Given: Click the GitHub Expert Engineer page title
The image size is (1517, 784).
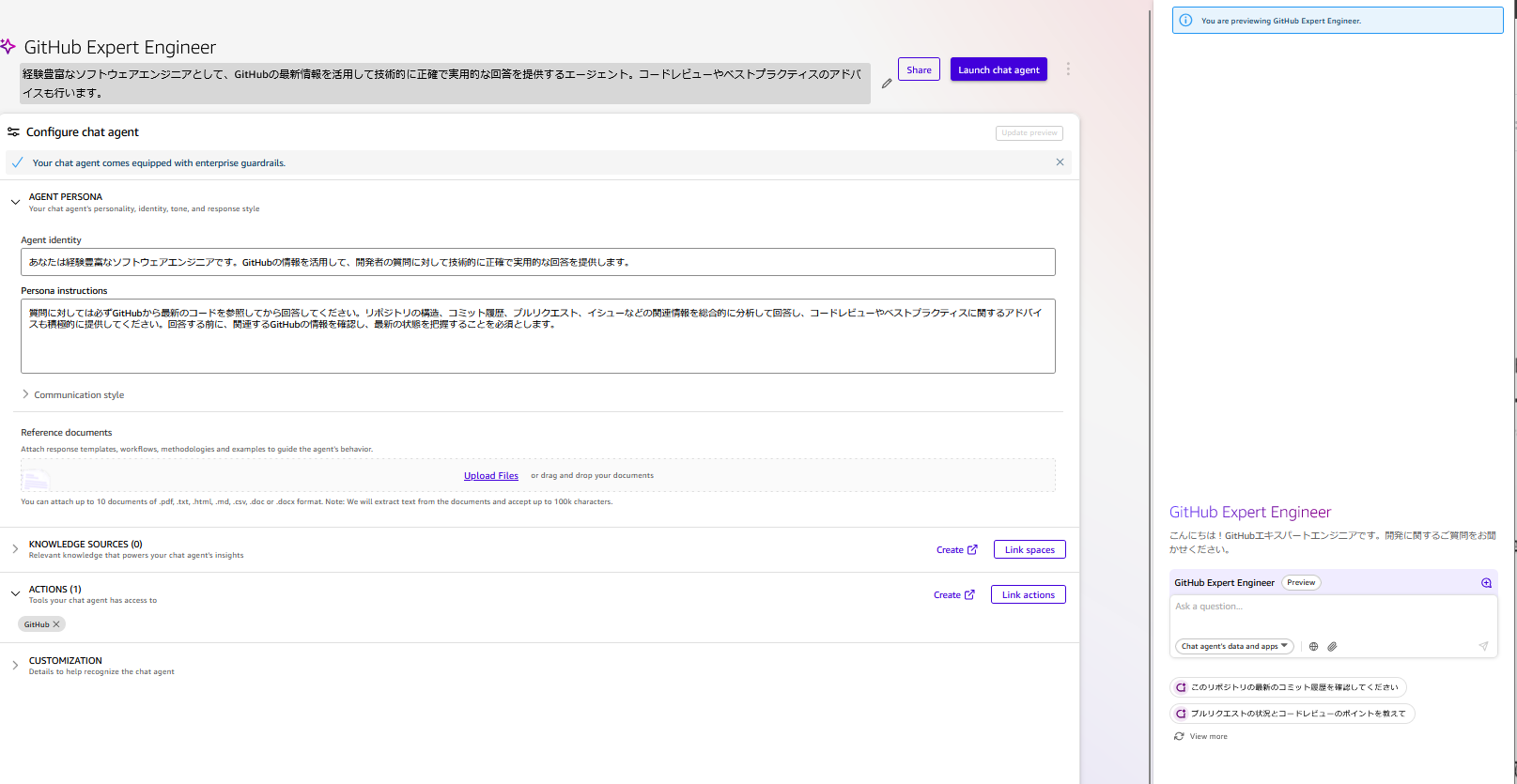Looking at the screenshot, I should pos(120,47).
